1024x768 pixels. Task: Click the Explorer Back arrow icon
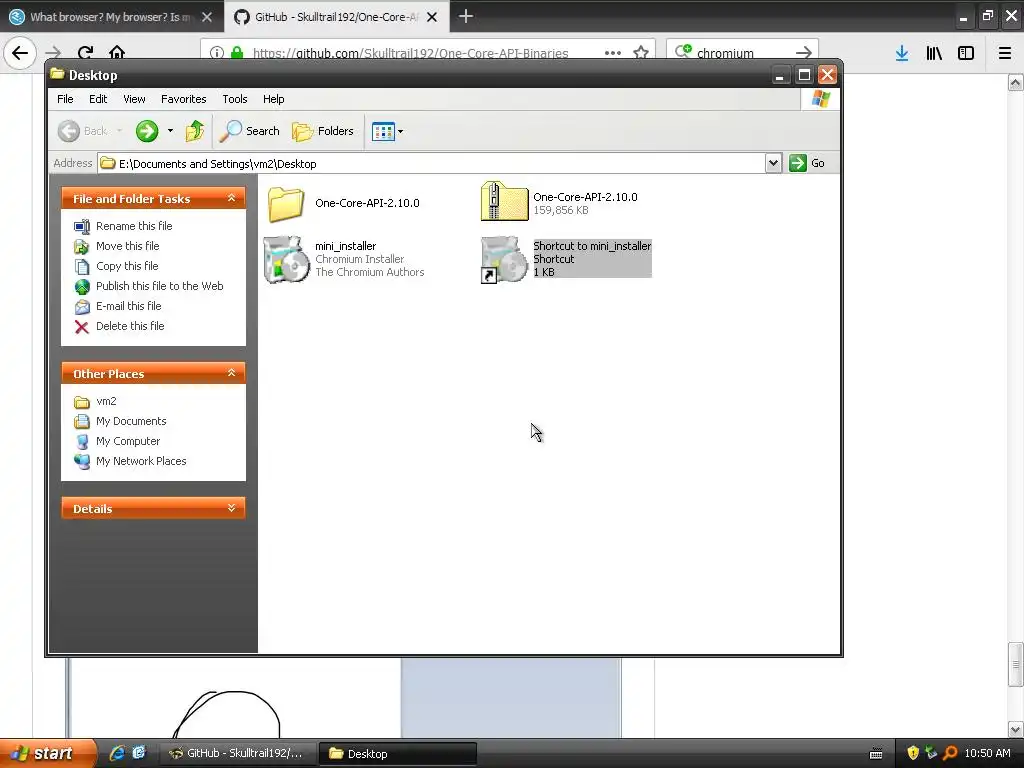69,131
